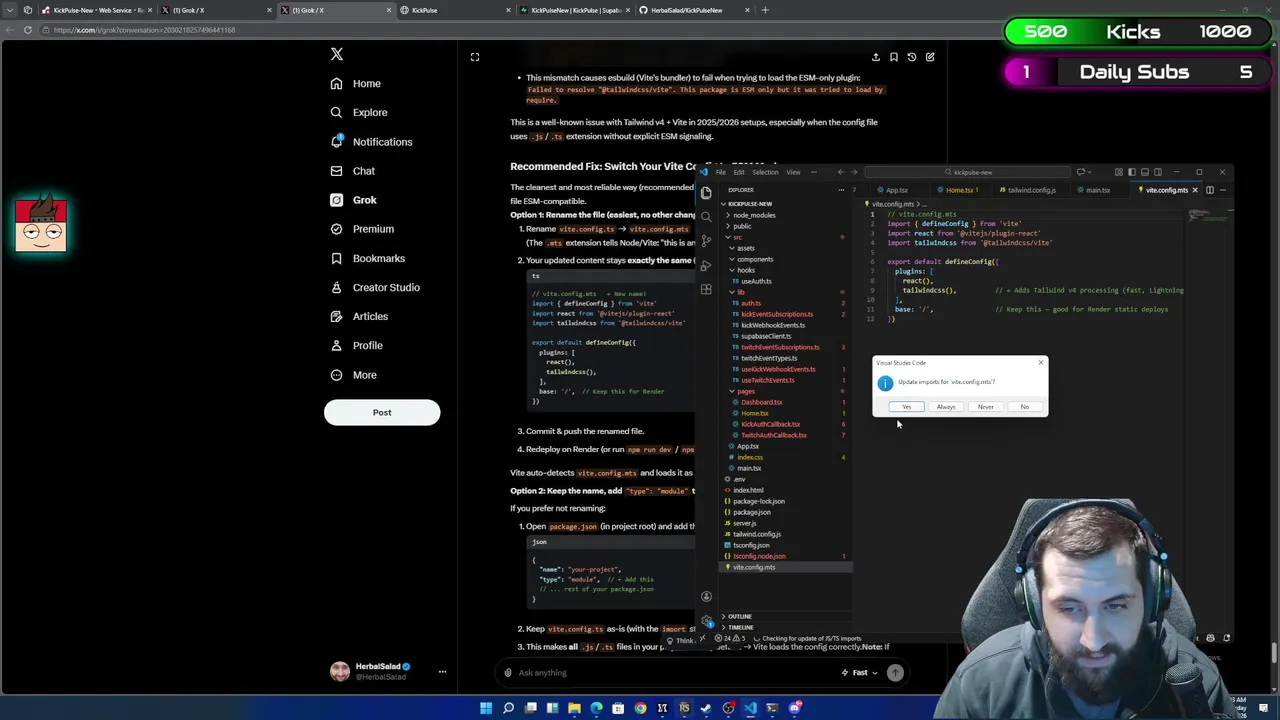1280x720 pixels.
Task: Toggle VS Code secondary sidebar layout icon
Action: point(1158,172)
